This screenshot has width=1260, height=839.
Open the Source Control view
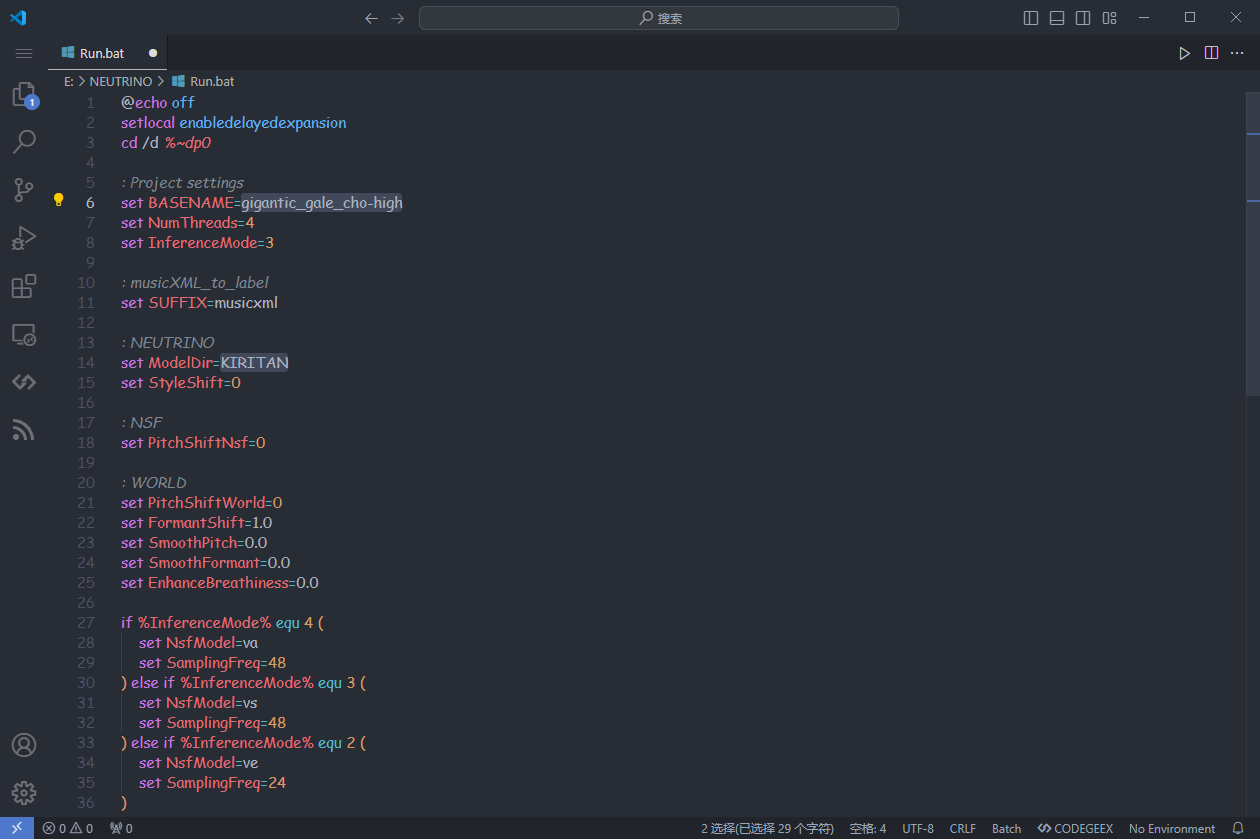point(24,190)
